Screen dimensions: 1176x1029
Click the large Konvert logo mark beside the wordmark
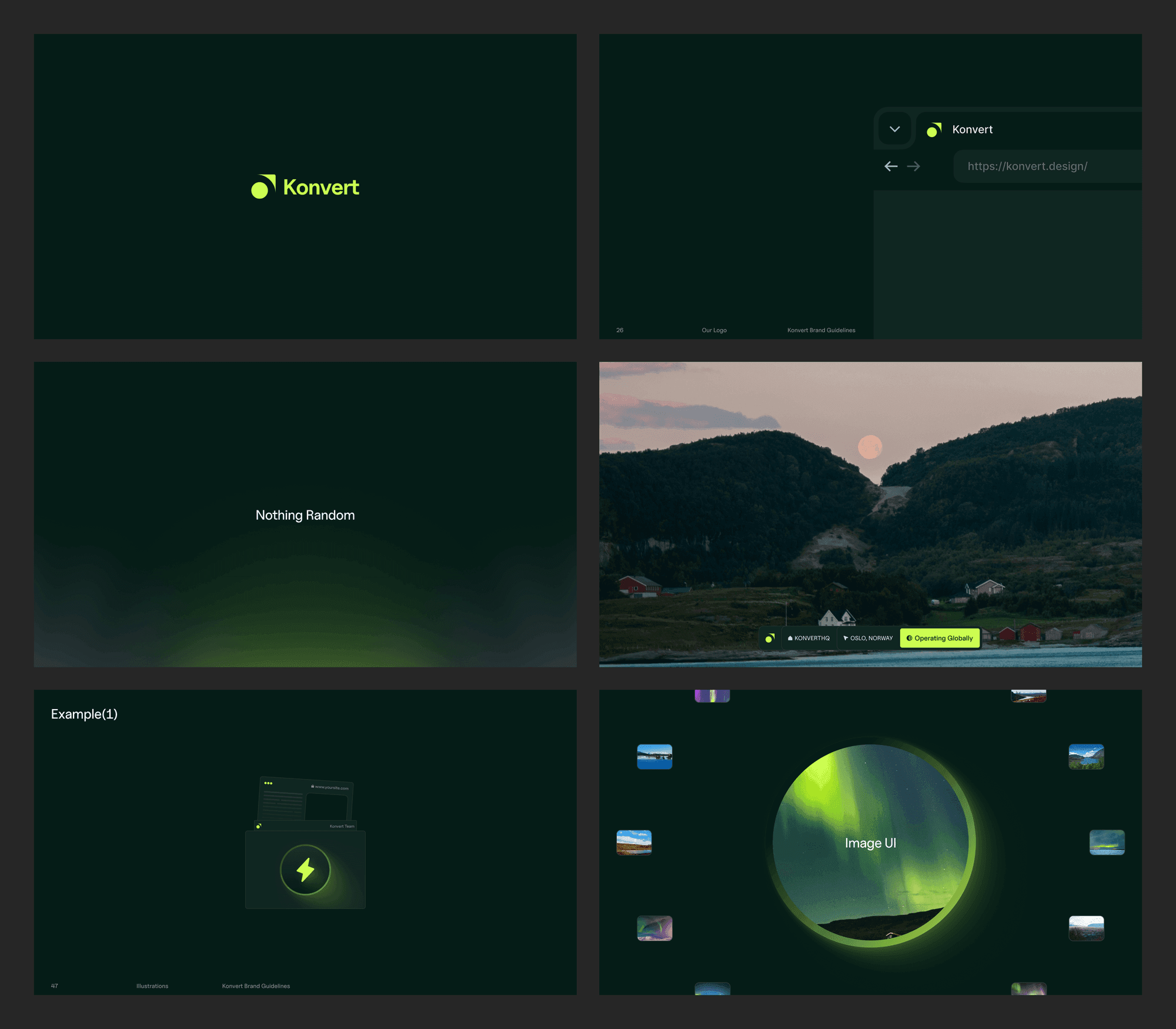[263, 186]
